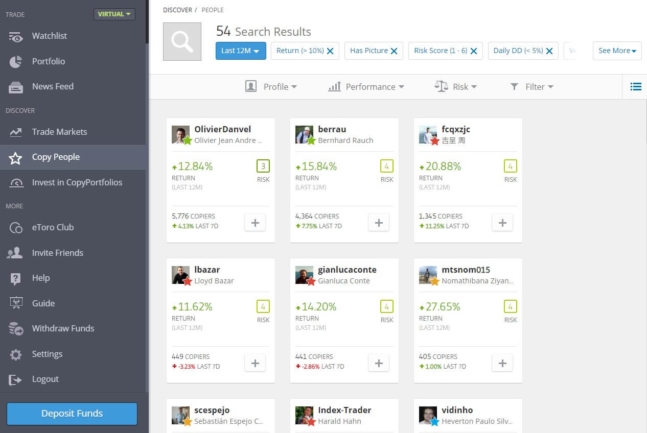Click fcqxzjc 1,345 COPIERS text

coord(441,216)
